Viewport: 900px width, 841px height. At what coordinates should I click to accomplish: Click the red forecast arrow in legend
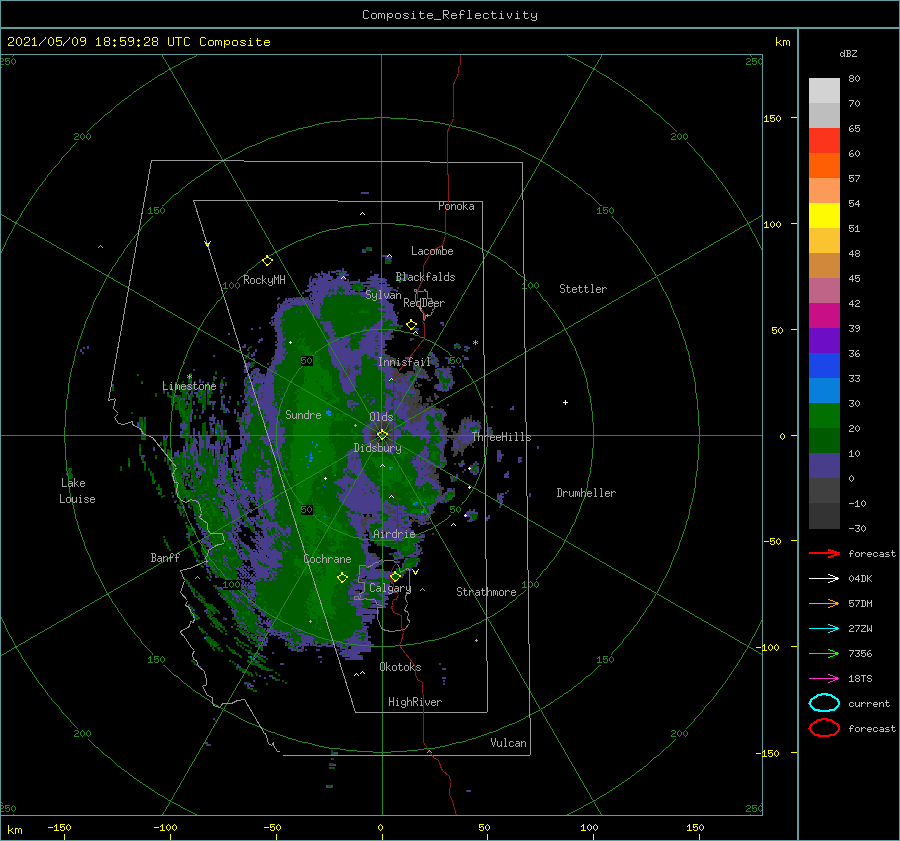[824, 553]
